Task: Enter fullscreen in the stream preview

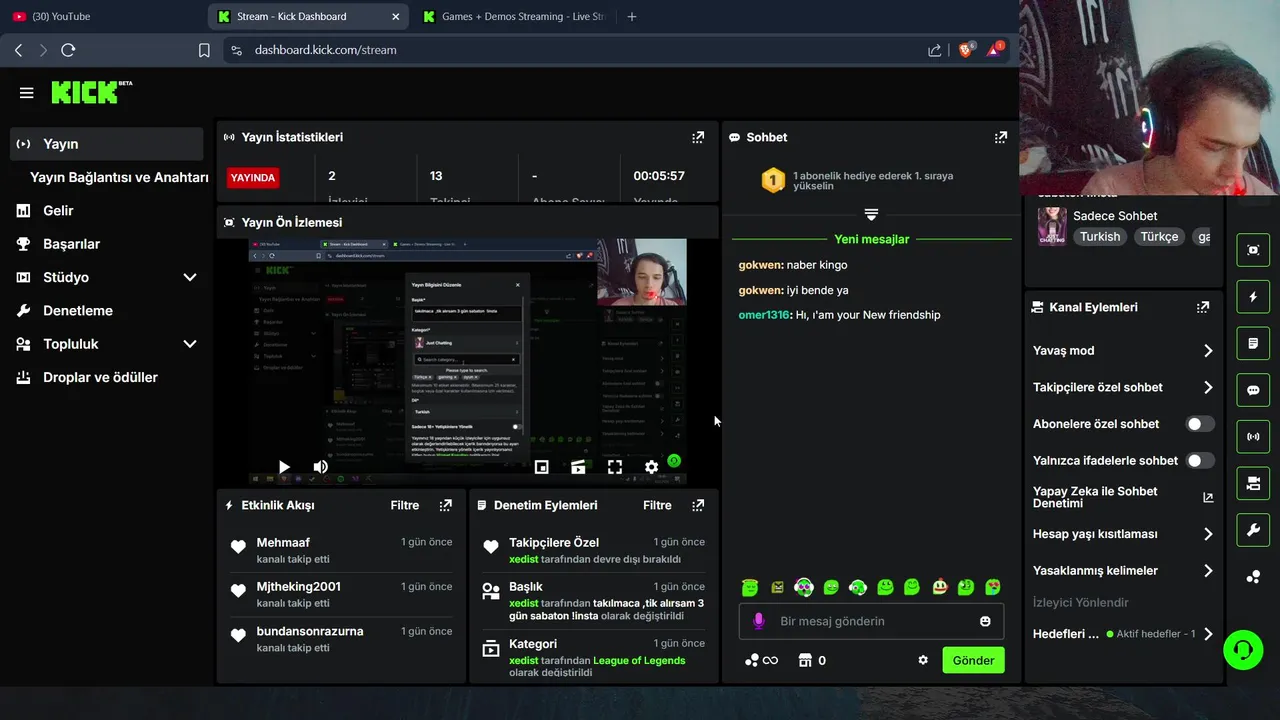Action: click(x=615, y=467)
